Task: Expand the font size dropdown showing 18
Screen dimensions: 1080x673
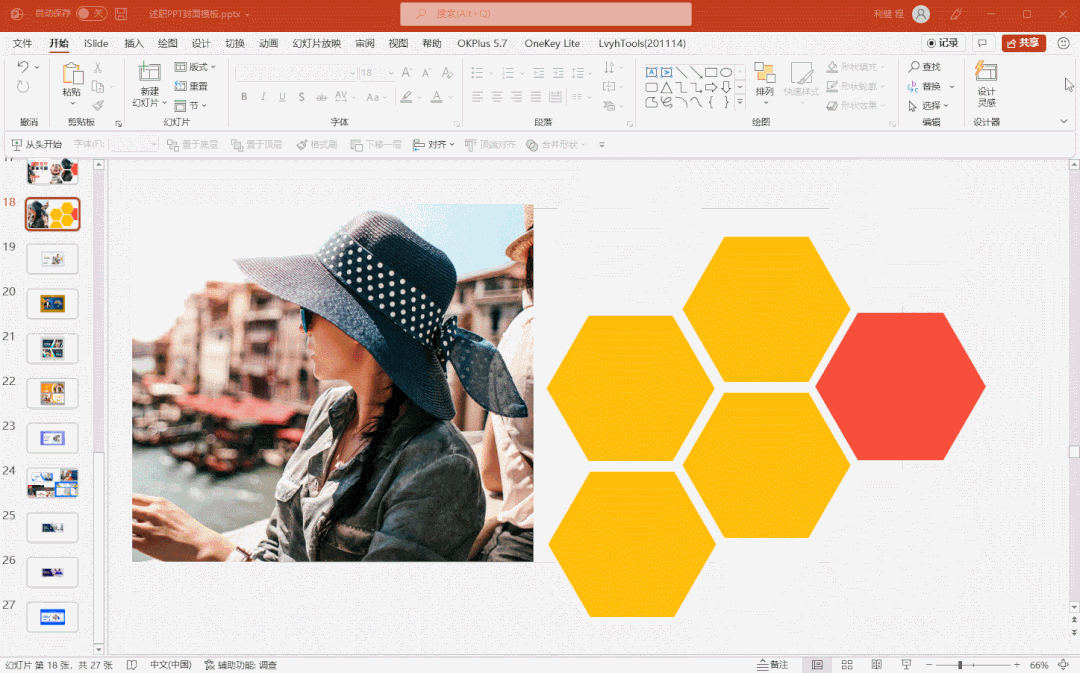Action: (x=391, y=72)
